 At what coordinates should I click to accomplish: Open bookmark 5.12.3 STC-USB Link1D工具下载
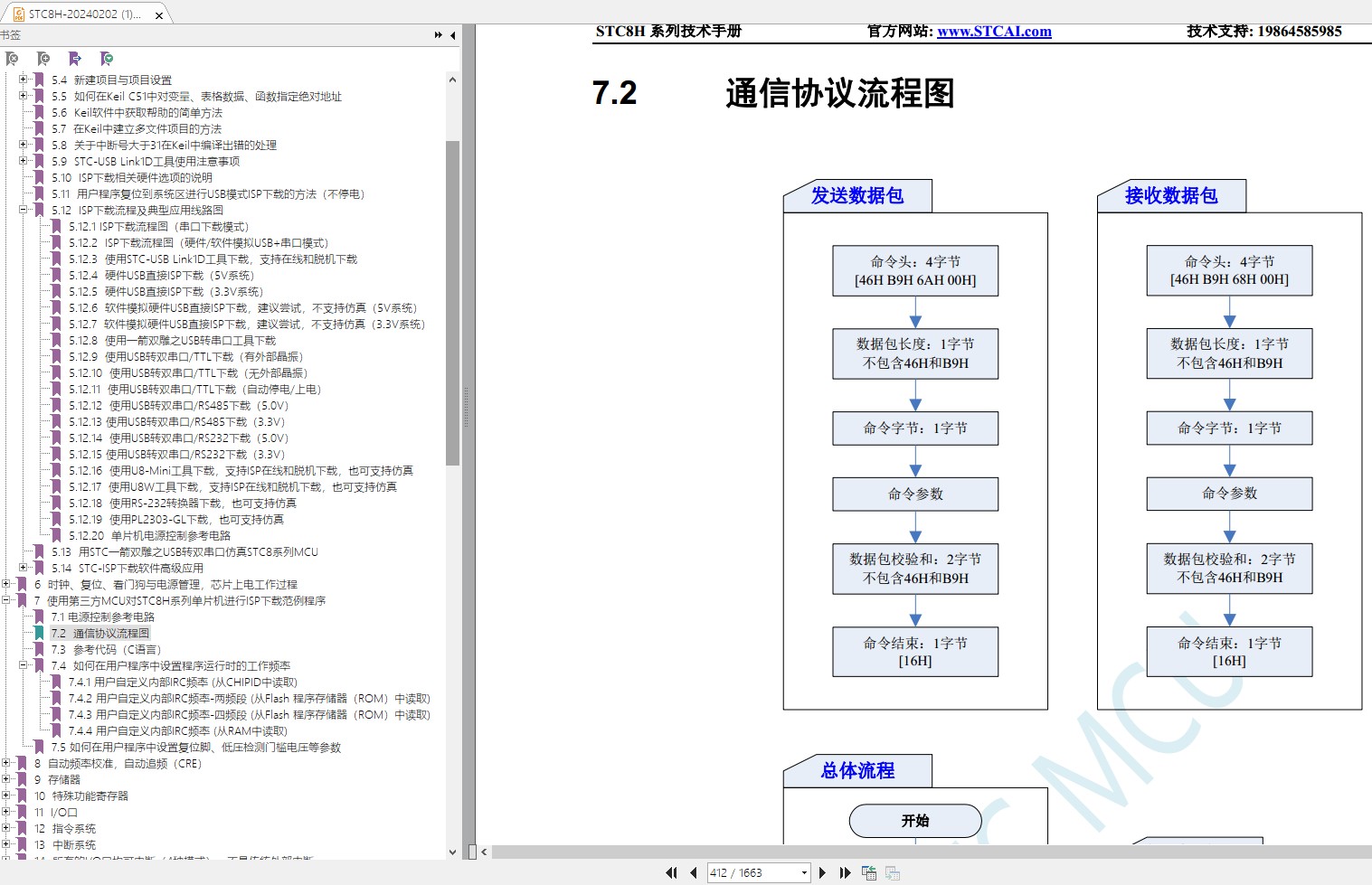coord(213,259)
